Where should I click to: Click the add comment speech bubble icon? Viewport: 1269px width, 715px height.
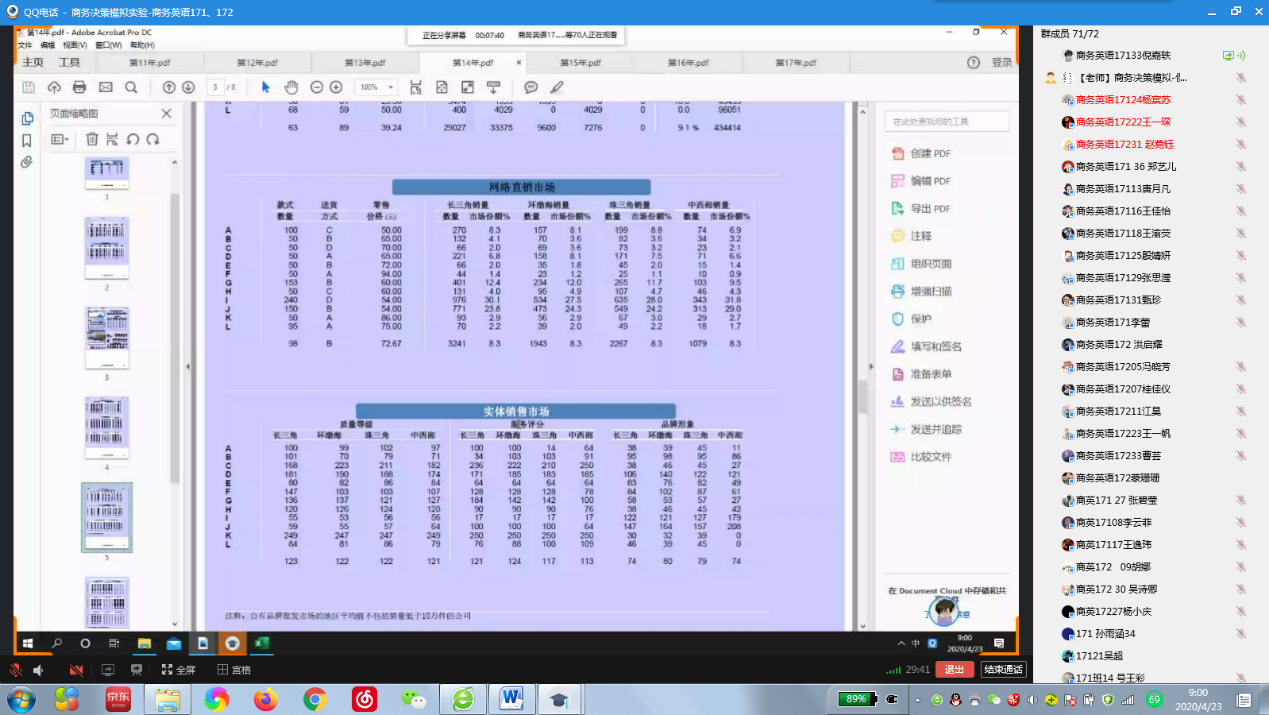(531, 87)
